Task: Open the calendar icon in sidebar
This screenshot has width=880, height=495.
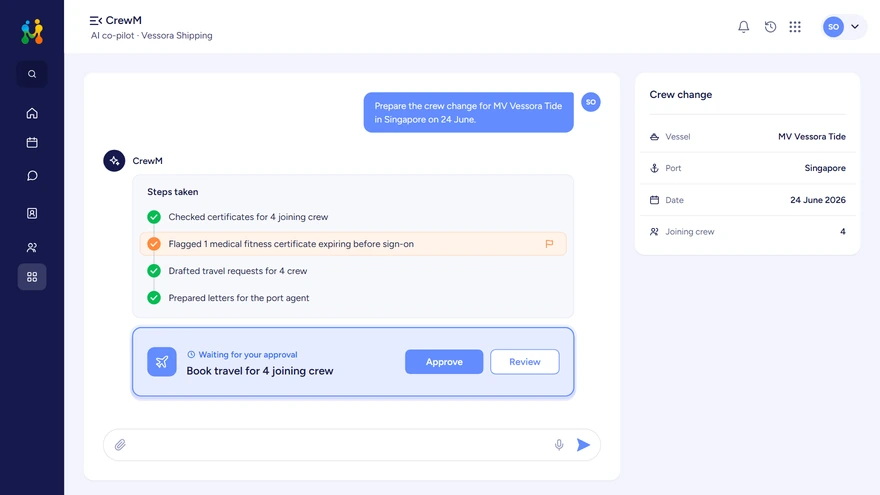Action: click(32, 143)
